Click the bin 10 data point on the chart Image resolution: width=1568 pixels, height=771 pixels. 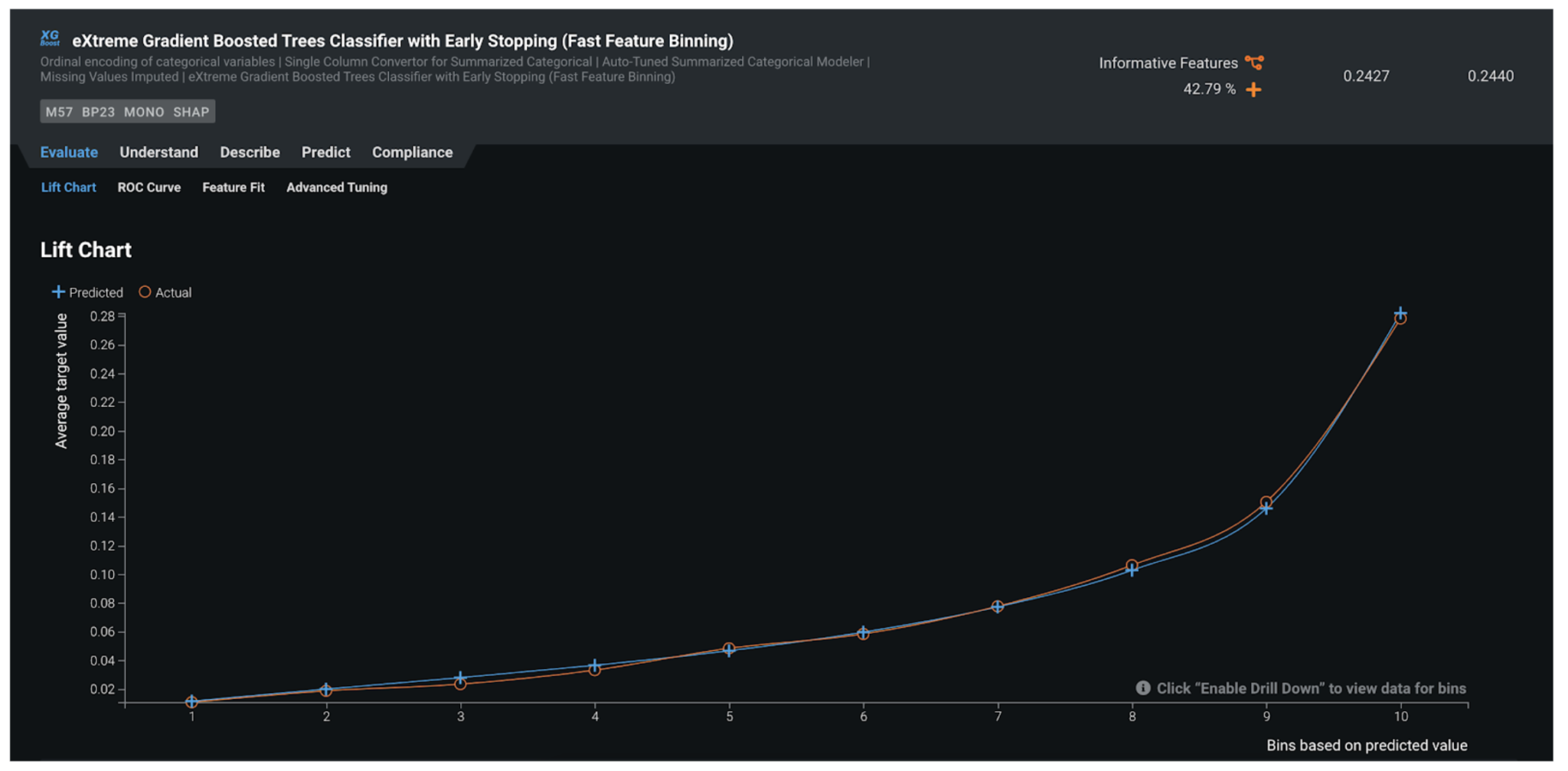pos(1400,316)
